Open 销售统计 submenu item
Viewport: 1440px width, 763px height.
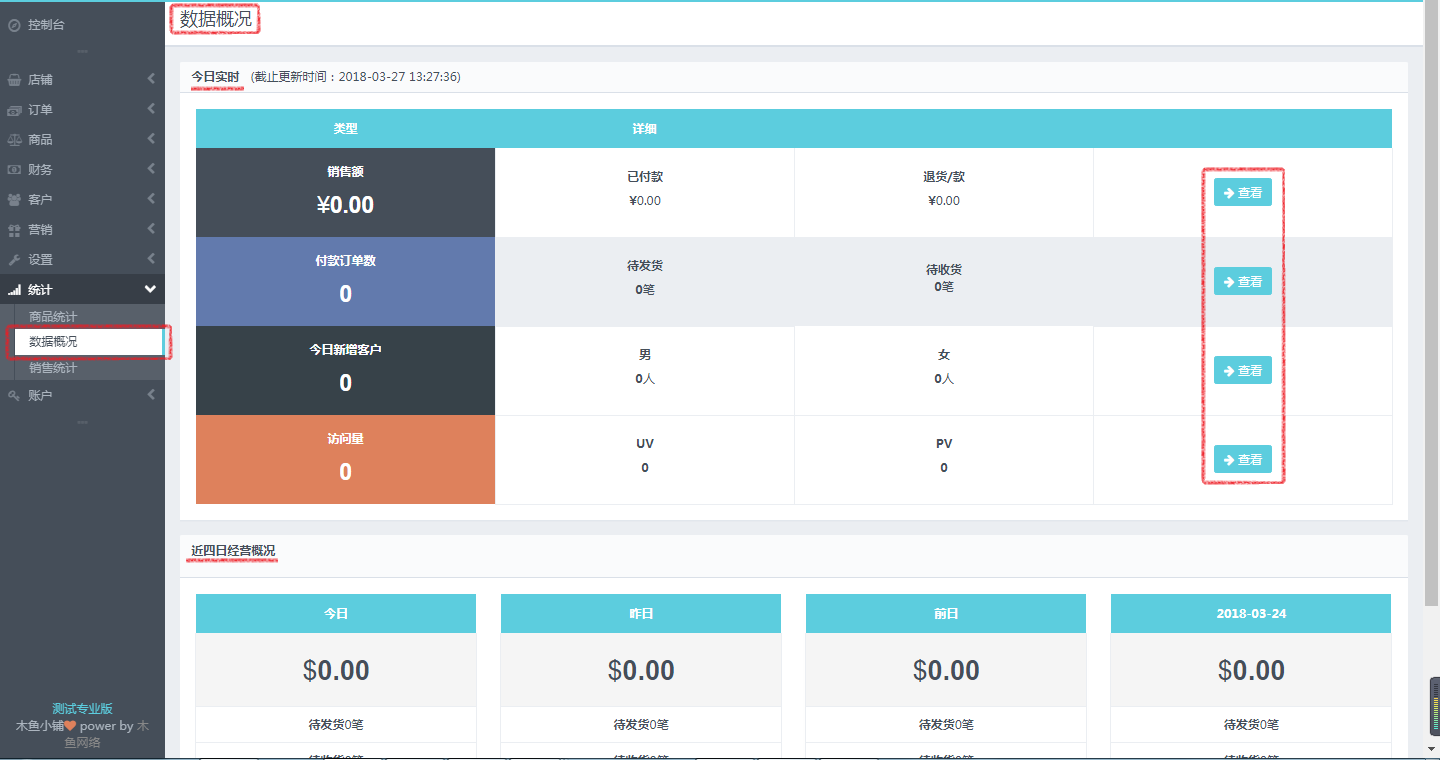click(x=53, y=368)
